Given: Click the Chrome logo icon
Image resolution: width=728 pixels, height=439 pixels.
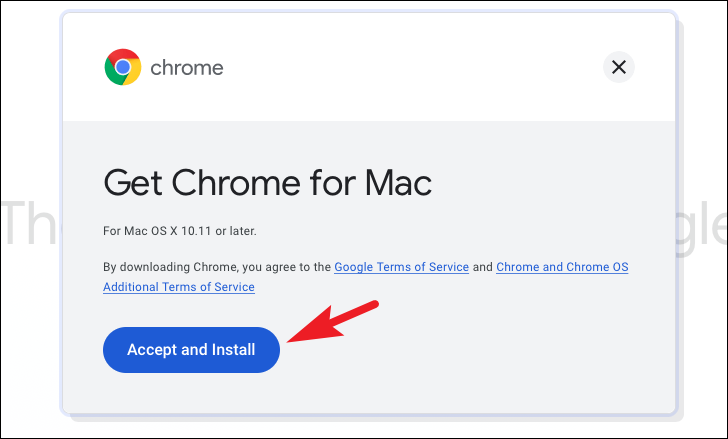Looking at the screenshot, I should 123,67.
